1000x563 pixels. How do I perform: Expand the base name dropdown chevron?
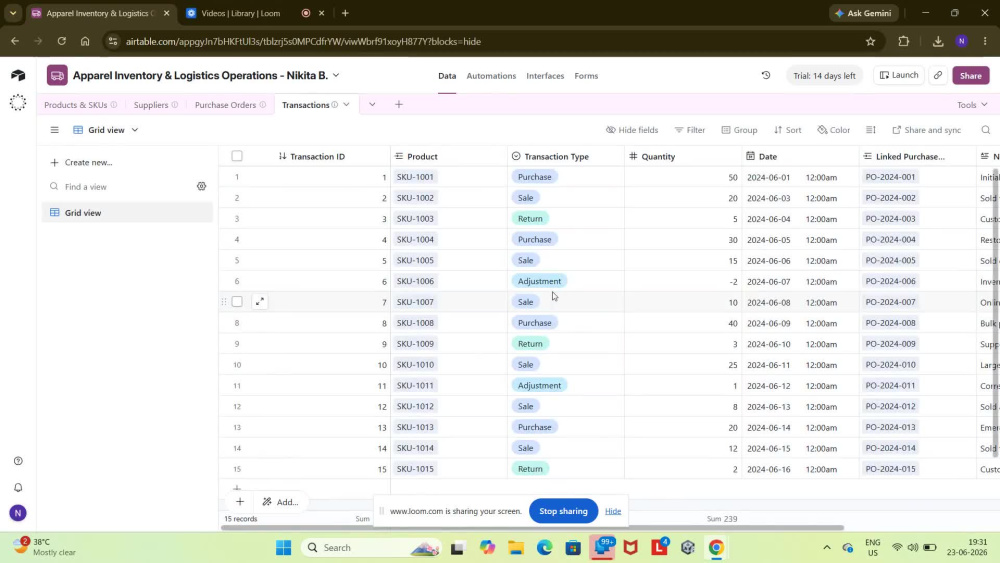coord(336,75)
